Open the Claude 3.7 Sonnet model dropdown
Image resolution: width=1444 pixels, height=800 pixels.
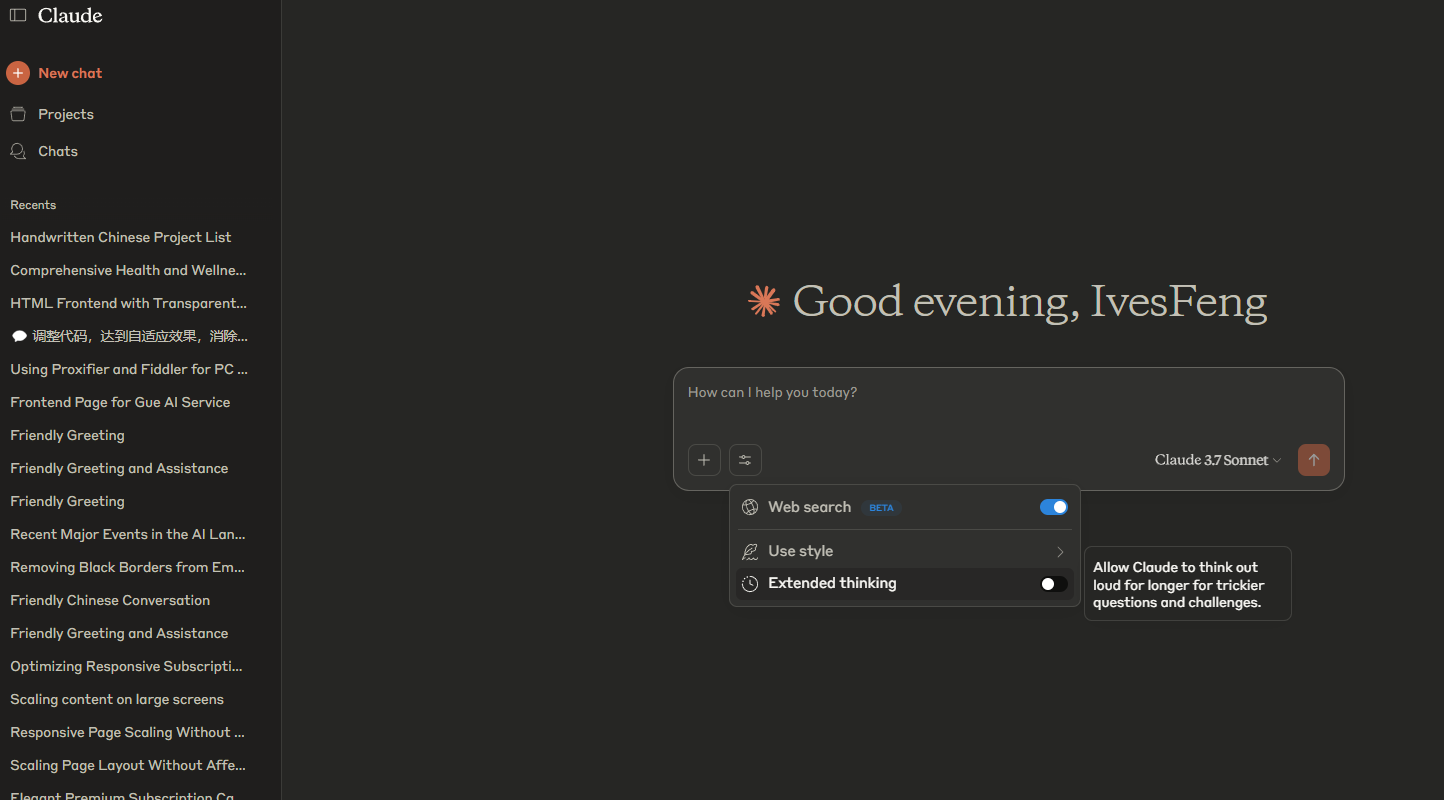coord(1217,460)
